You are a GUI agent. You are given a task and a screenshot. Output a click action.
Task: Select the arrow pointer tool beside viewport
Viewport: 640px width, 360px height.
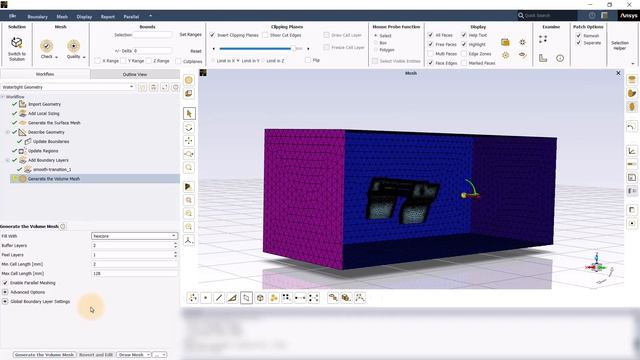(x=189, y=113)
